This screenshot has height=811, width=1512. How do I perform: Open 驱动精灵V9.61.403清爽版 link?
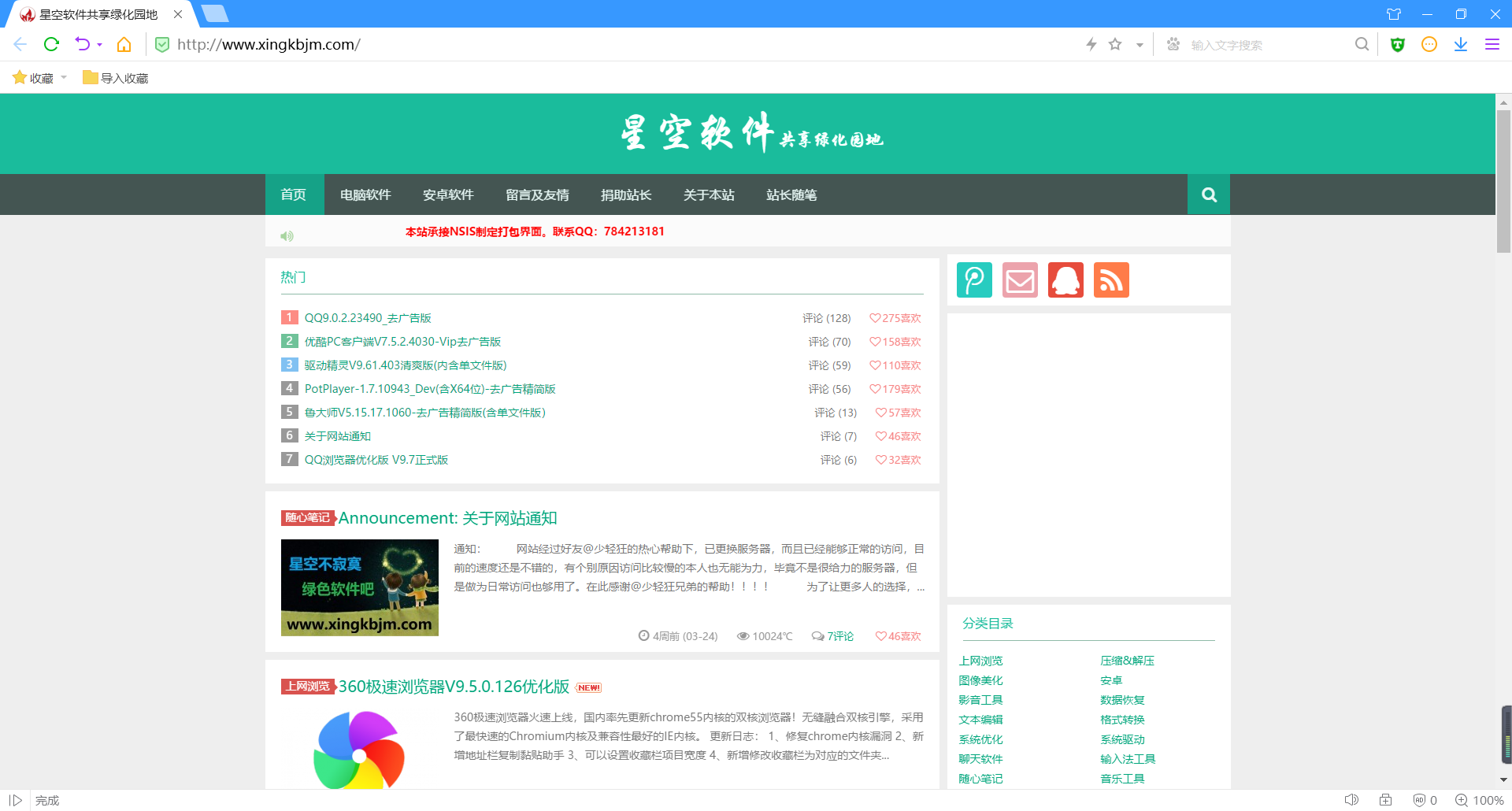coord(406,365)
